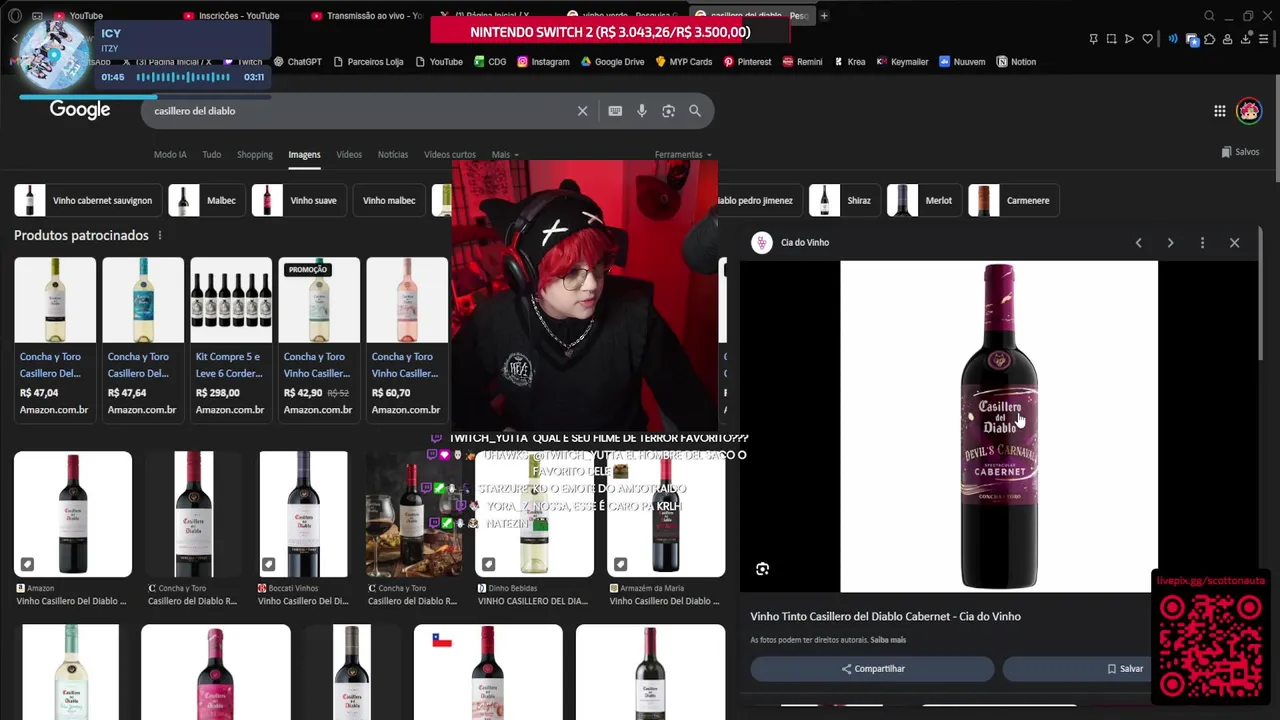Screen dimensions: 1280x720
Task: Open MYP Cards bookmark
Action: tap(684, 62)
